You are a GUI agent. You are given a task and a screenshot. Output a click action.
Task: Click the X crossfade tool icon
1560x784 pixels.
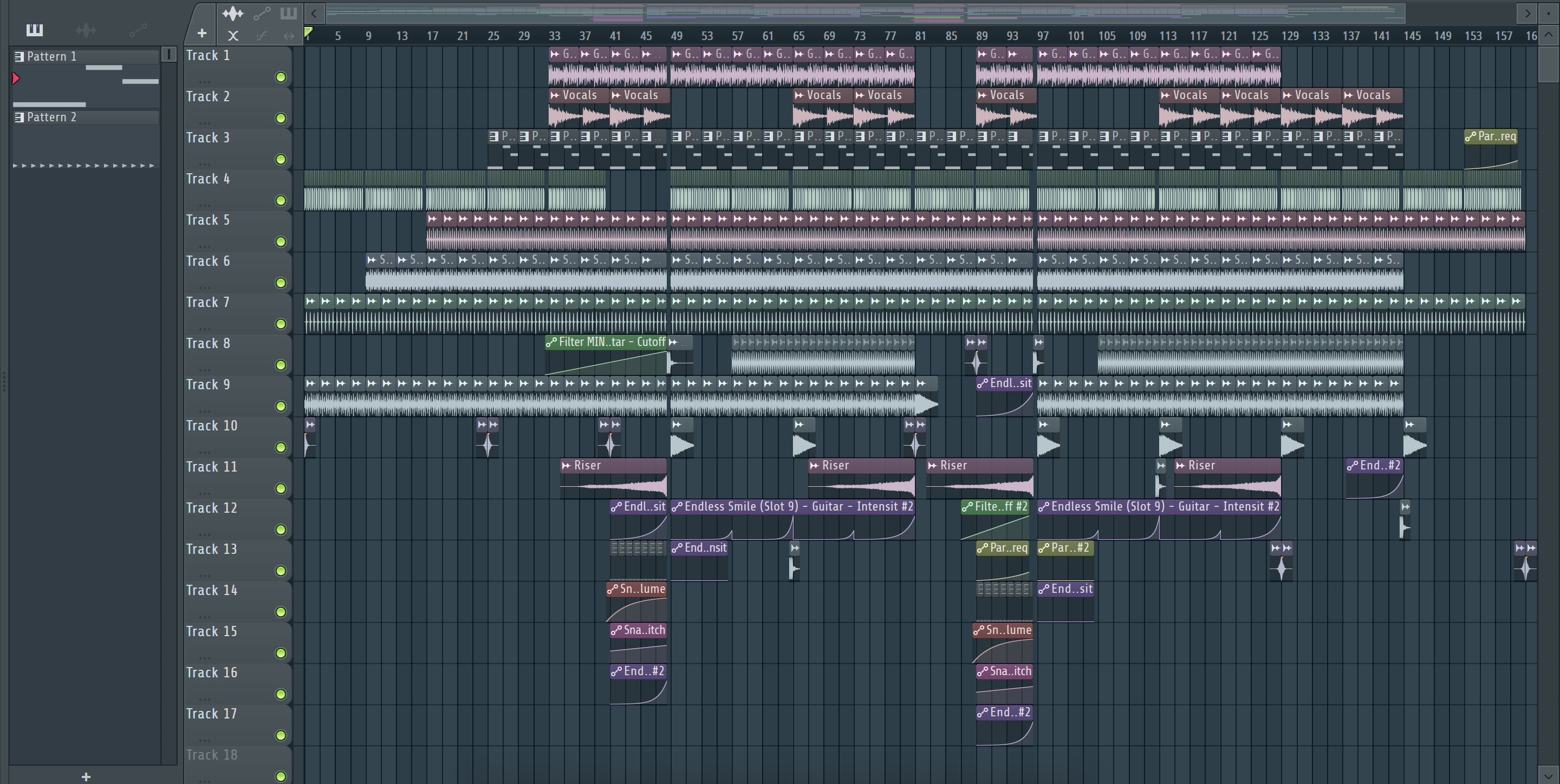pyautogui.click(x=233, y=36)
